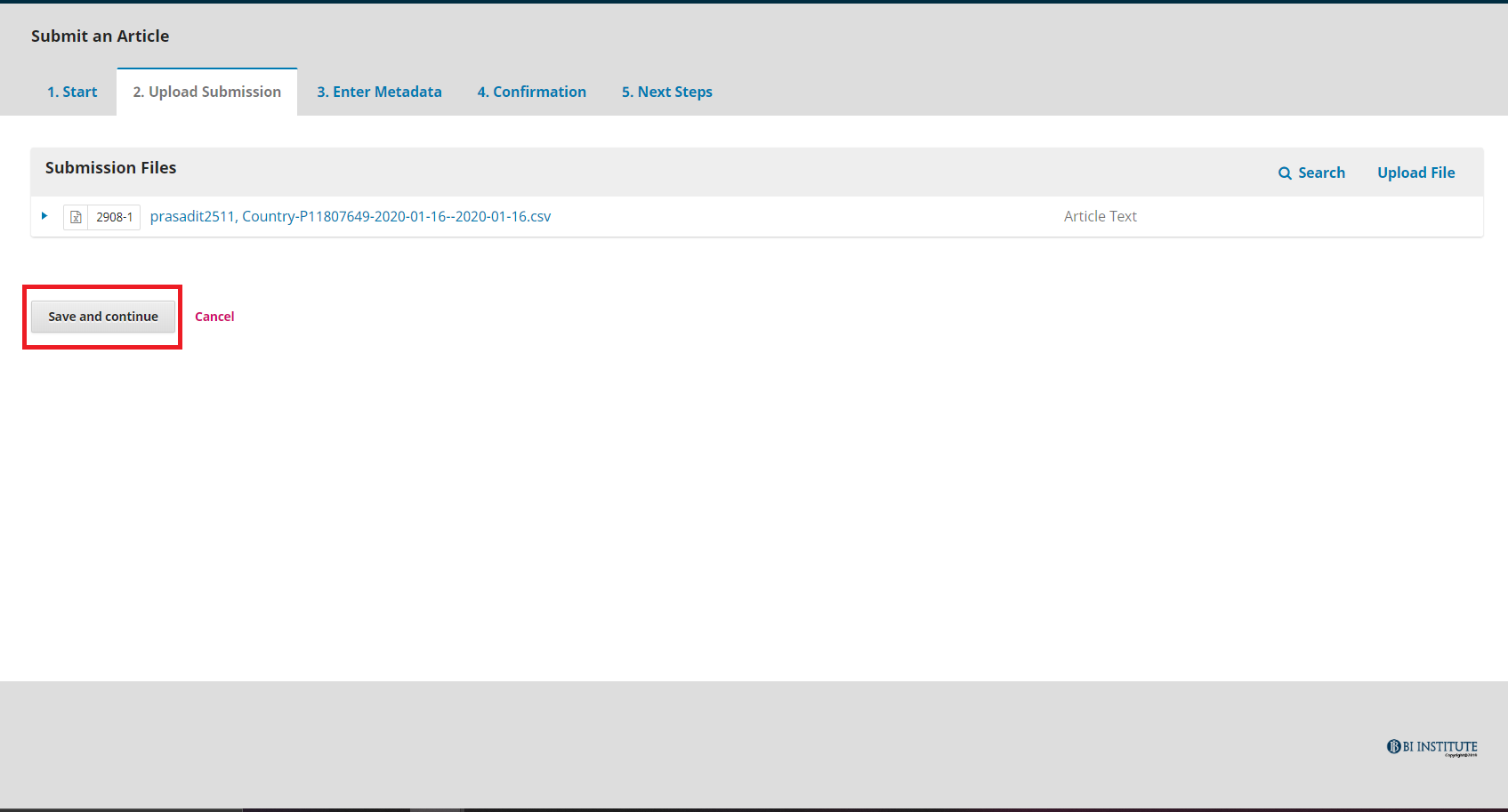Screen dimensions: 1508x812
Task: Click the Article Text file type label
Action: click(x=1100, y=216)
